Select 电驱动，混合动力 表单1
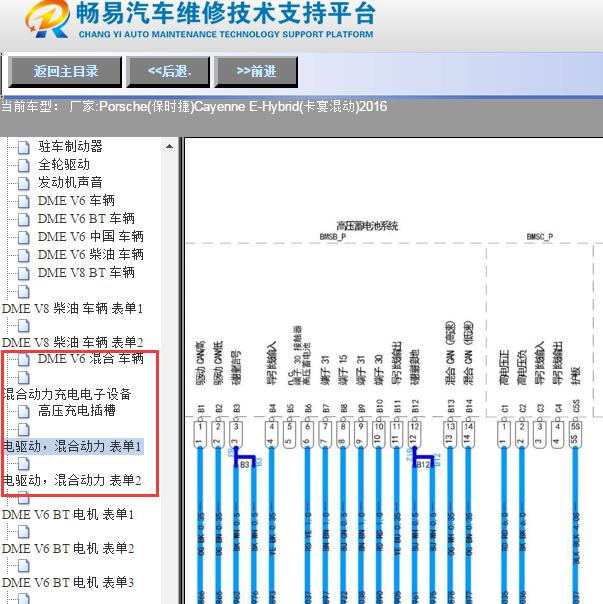Viewport: 603px width, 604px height. click(x=72, y=446)
